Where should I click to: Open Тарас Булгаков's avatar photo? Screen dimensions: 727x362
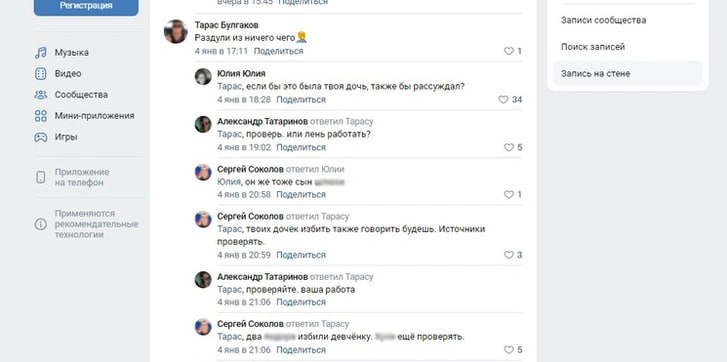176,32
